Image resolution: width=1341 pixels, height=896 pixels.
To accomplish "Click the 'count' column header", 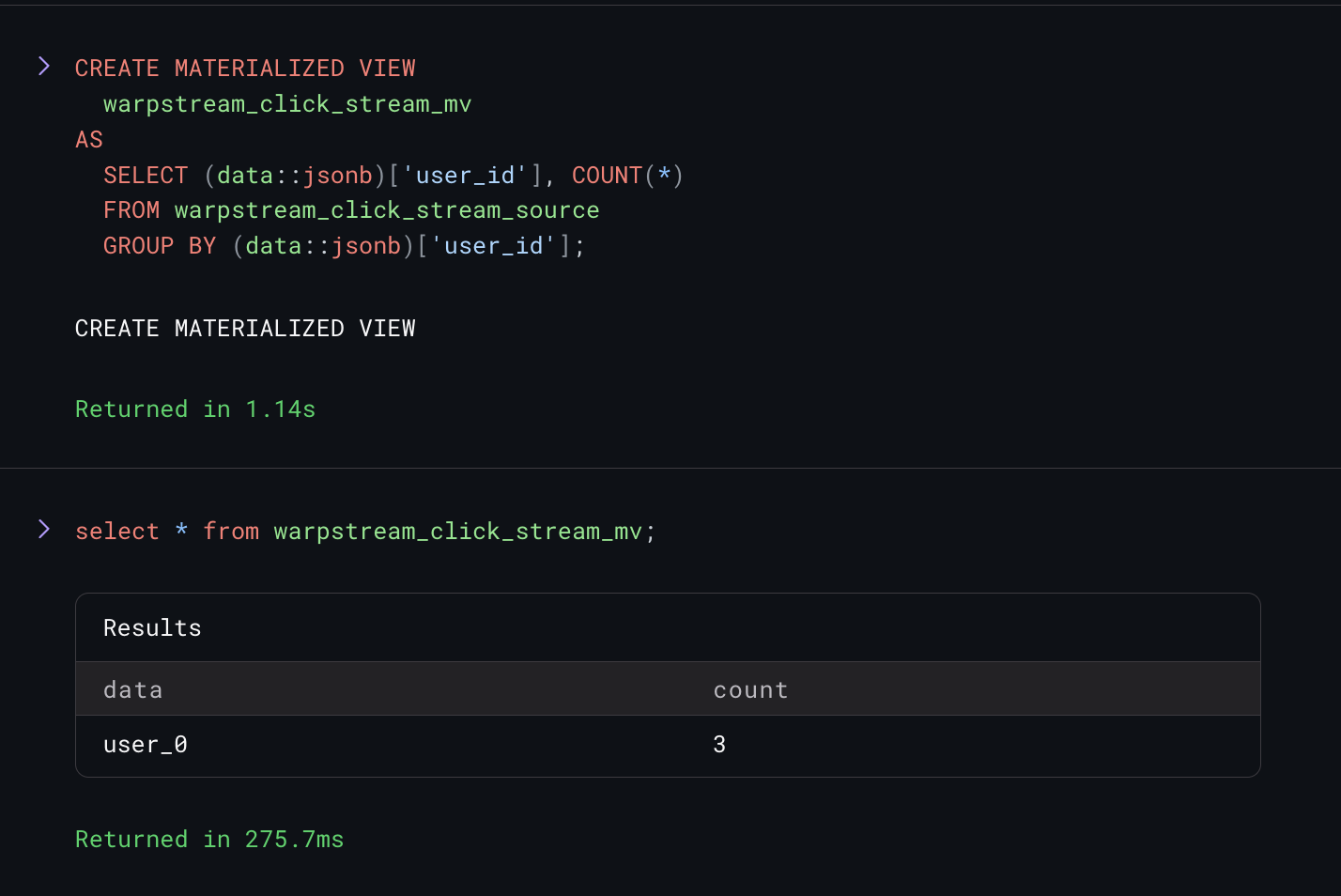I will click(x=750, y=690).
